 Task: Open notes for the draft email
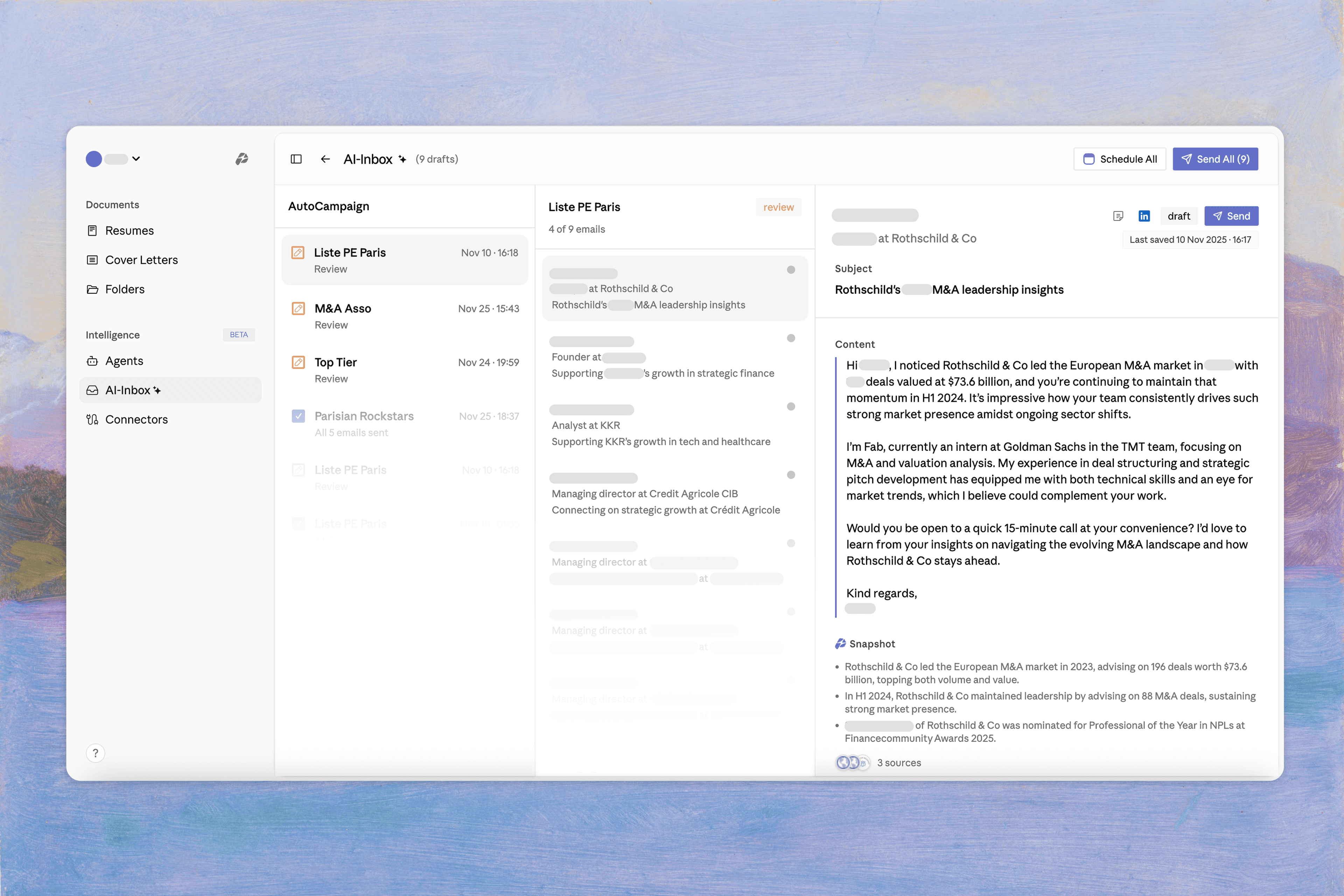pos(1118,216)
